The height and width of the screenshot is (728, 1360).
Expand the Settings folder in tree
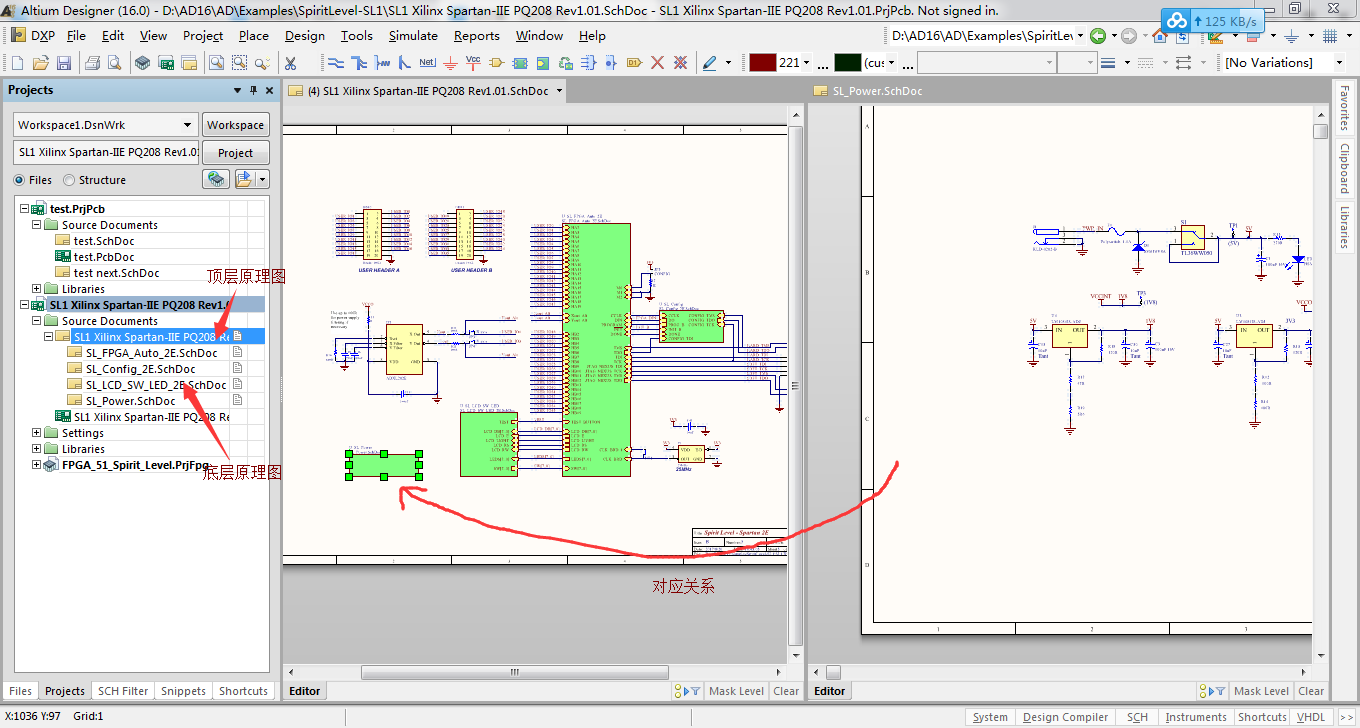coord(37,433)
